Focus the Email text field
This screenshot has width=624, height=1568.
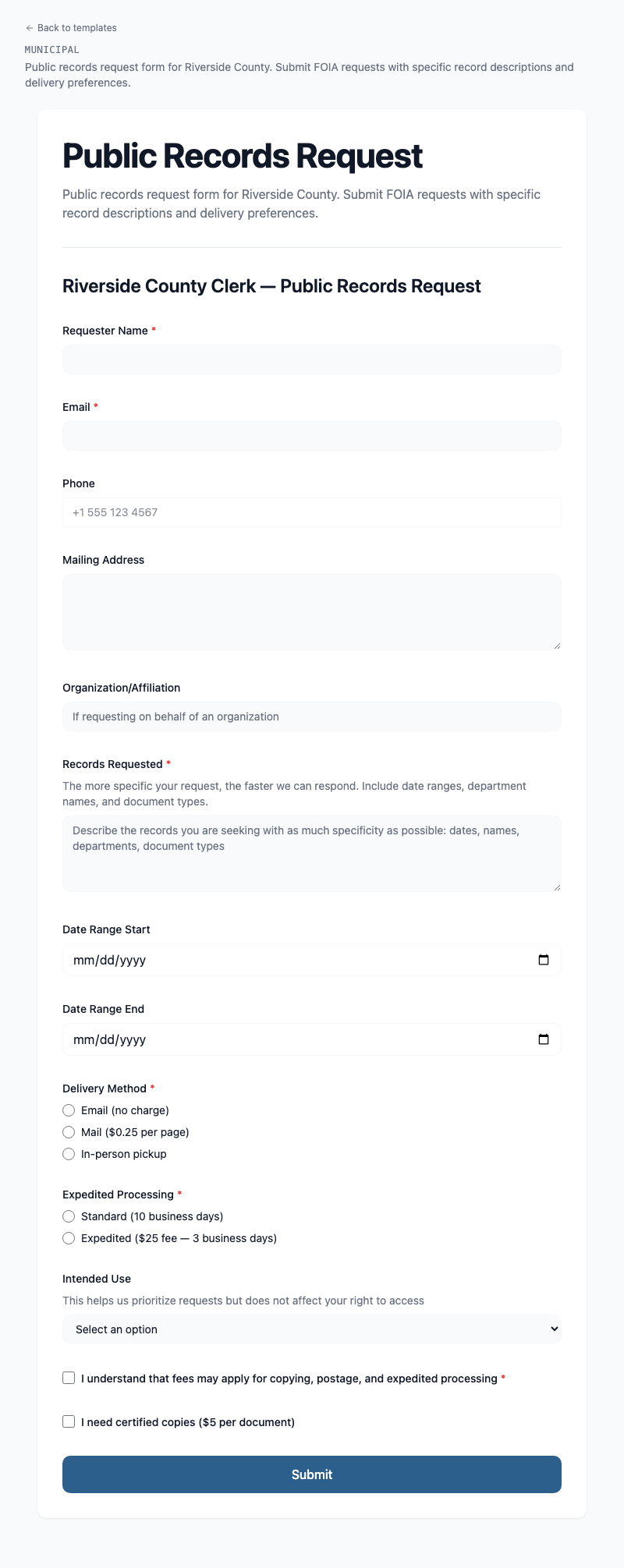coord(312,436)
